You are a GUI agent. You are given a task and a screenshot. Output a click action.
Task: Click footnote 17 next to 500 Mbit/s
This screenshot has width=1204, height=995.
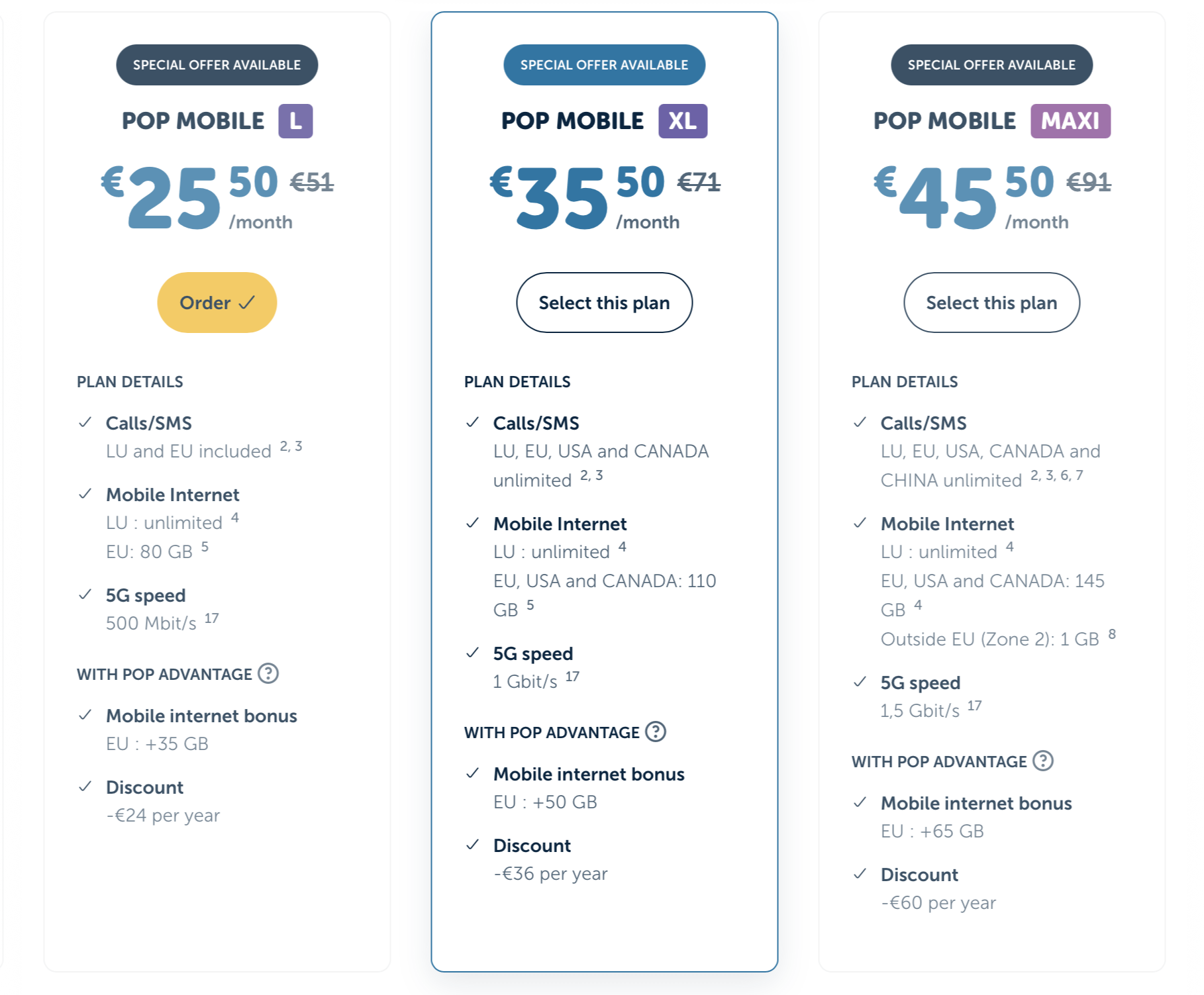point(211,618)
